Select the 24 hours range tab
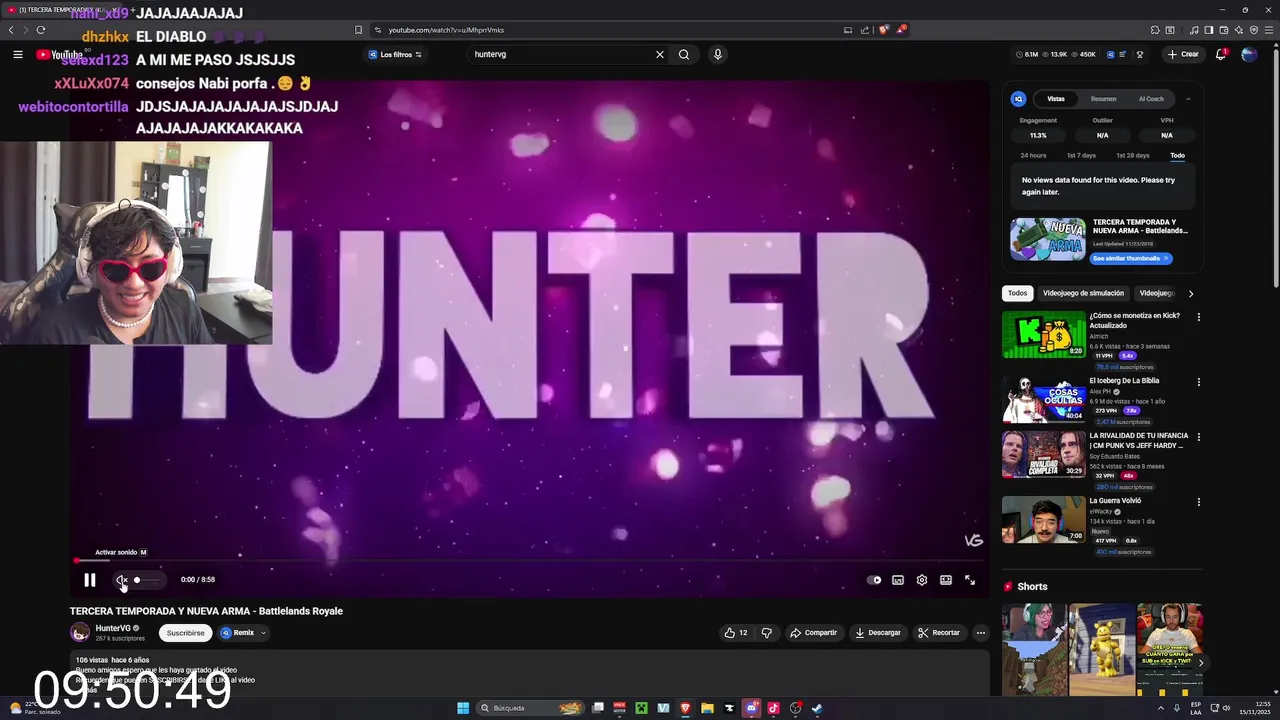 1033,156
